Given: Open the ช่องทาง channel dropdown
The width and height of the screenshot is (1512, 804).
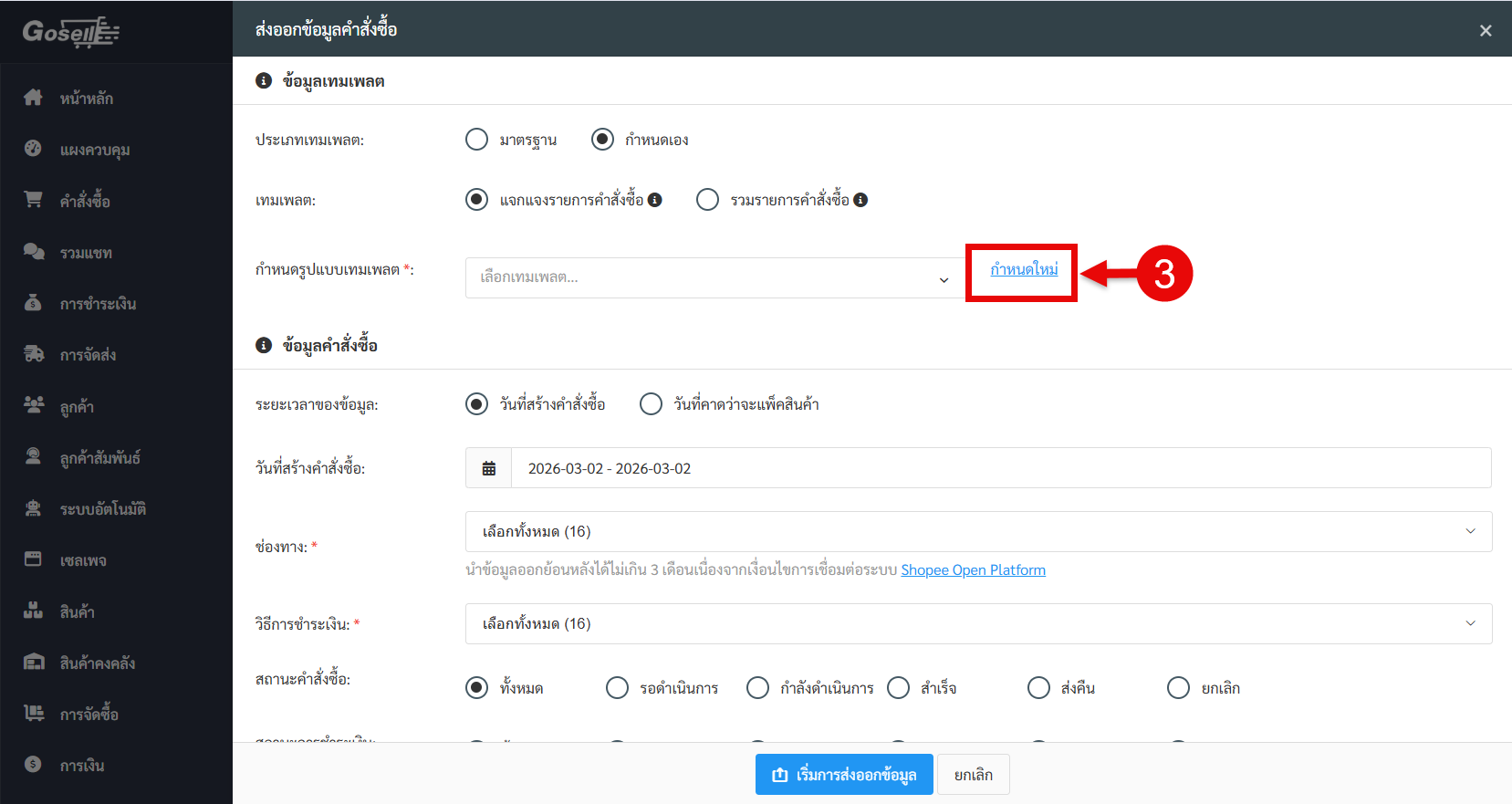Looking at the screenshot, I should pyautogui.click(x=978, y=532).
